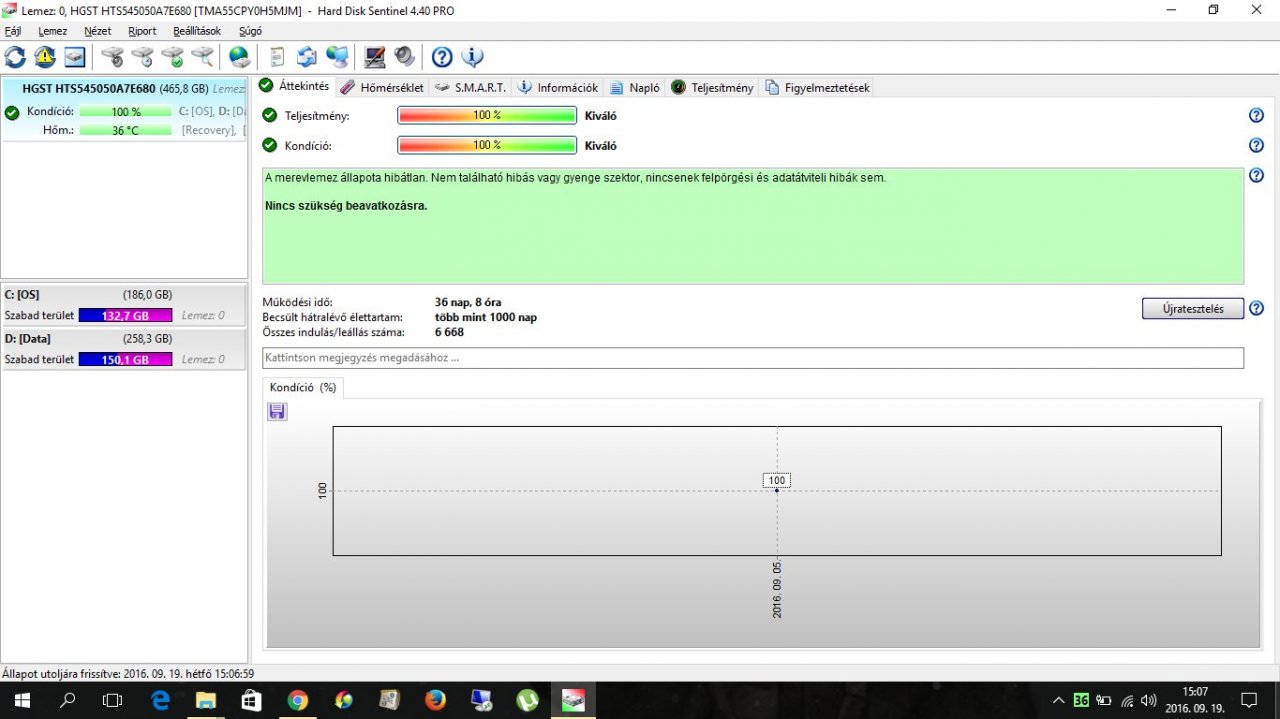Click the disk icon with the round gauge
This screenshot has height=719, width=1280.
pyautogui.click(x=112, y=57)
